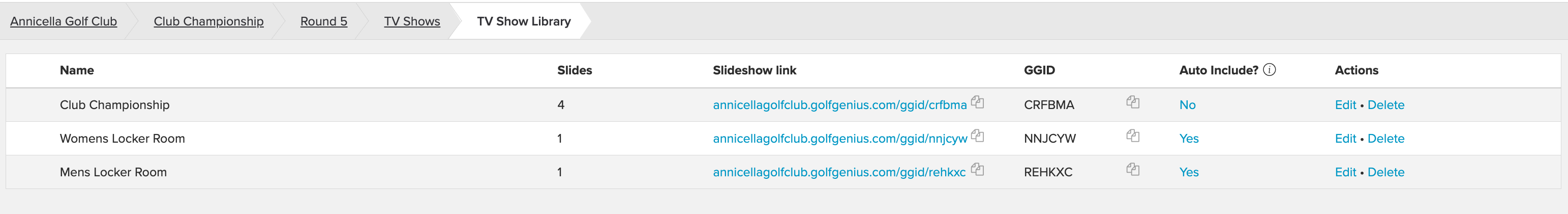
Task: Toggle Auto Include 'Yes' for Womens Locker Room
Action: click(1189, 139)
